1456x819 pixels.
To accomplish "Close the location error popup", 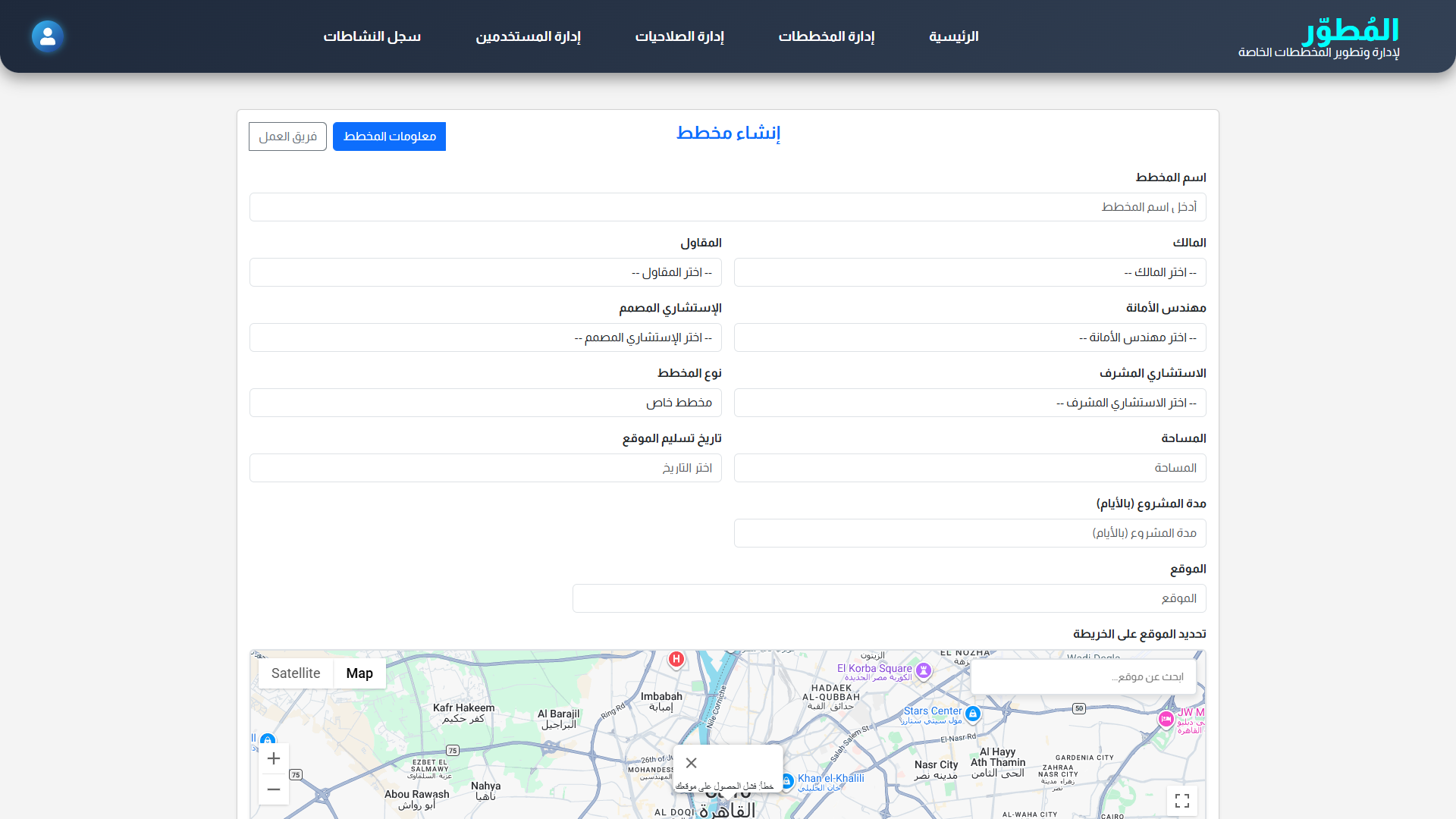I will (x=691, y=763).
